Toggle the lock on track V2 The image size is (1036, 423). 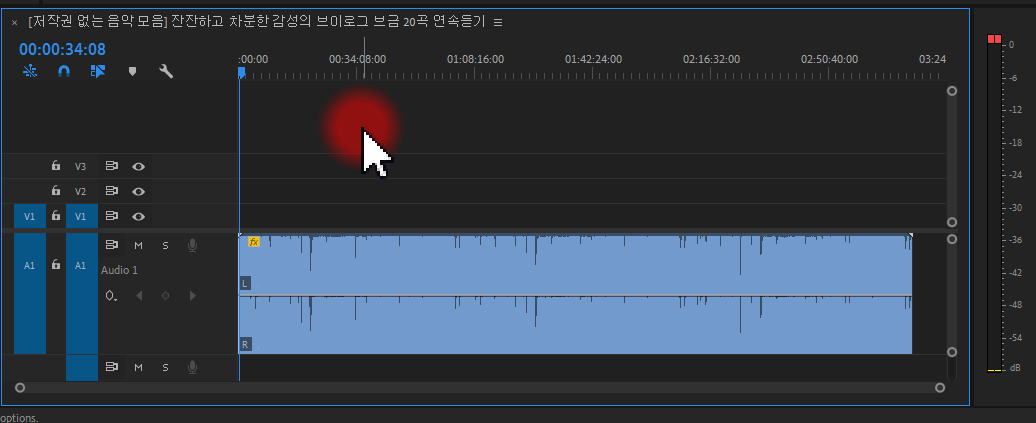pos(56,191)
